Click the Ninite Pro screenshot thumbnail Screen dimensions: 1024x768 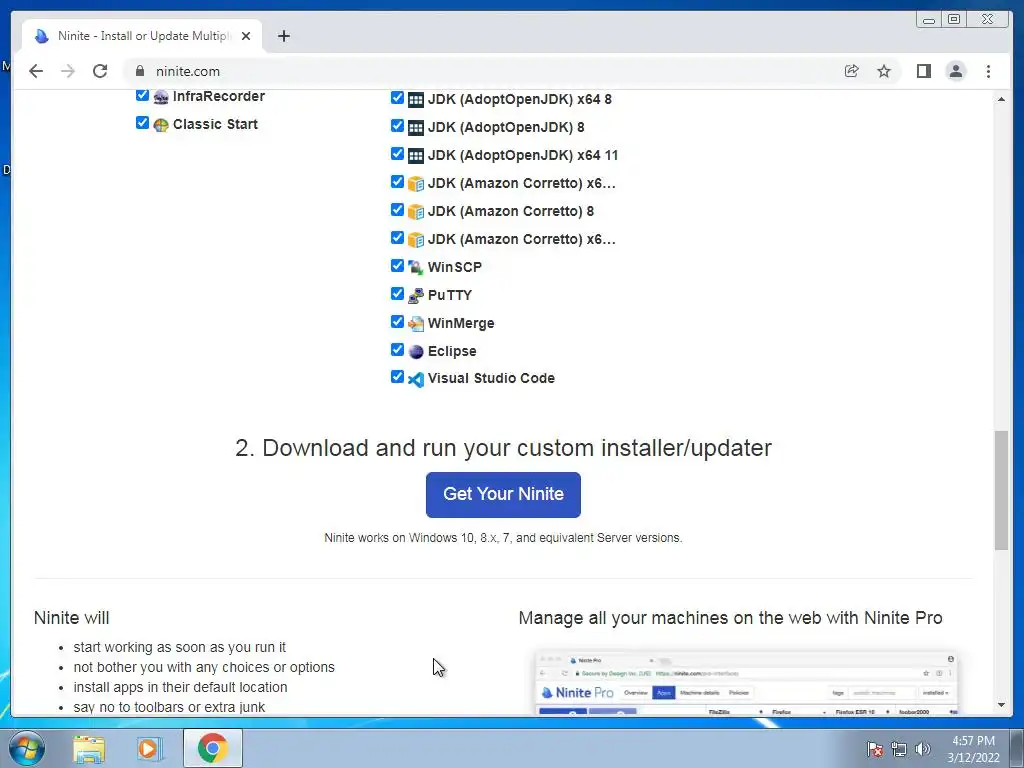point(746,682)
